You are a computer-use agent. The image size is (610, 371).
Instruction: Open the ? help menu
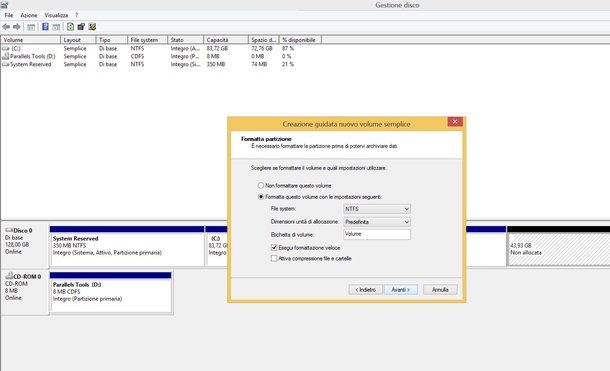pyautogui.click(x=76, y=15)
